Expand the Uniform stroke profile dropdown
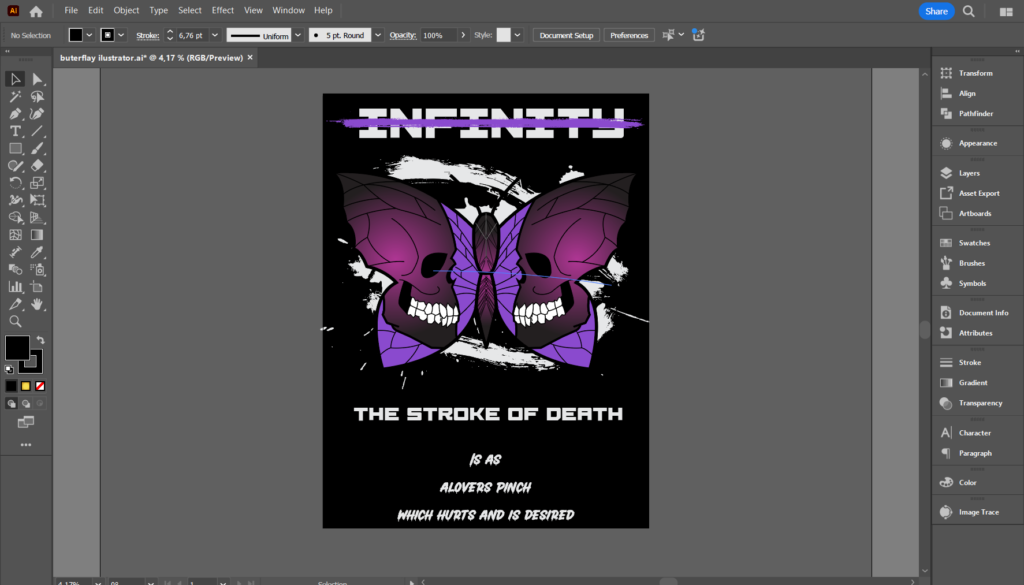This screenshot has height=585, width=1024. click(298, 36)
